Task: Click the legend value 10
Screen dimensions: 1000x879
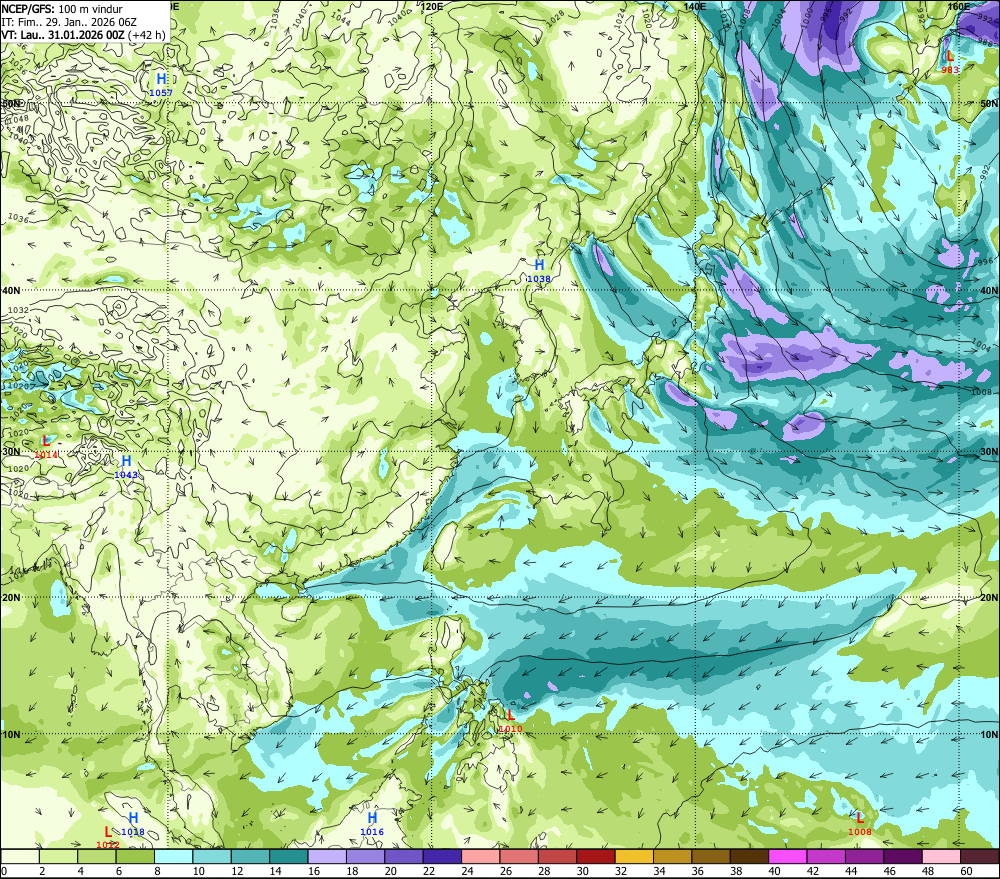Action: coord(198,871)
